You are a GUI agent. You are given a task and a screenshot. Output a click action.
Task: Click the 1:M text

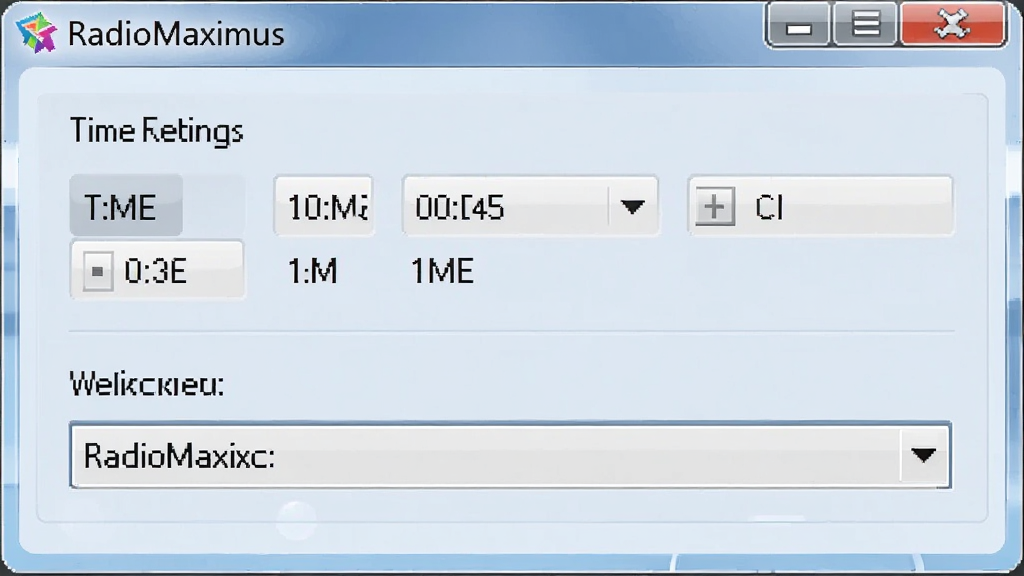(x=313, y=271)
